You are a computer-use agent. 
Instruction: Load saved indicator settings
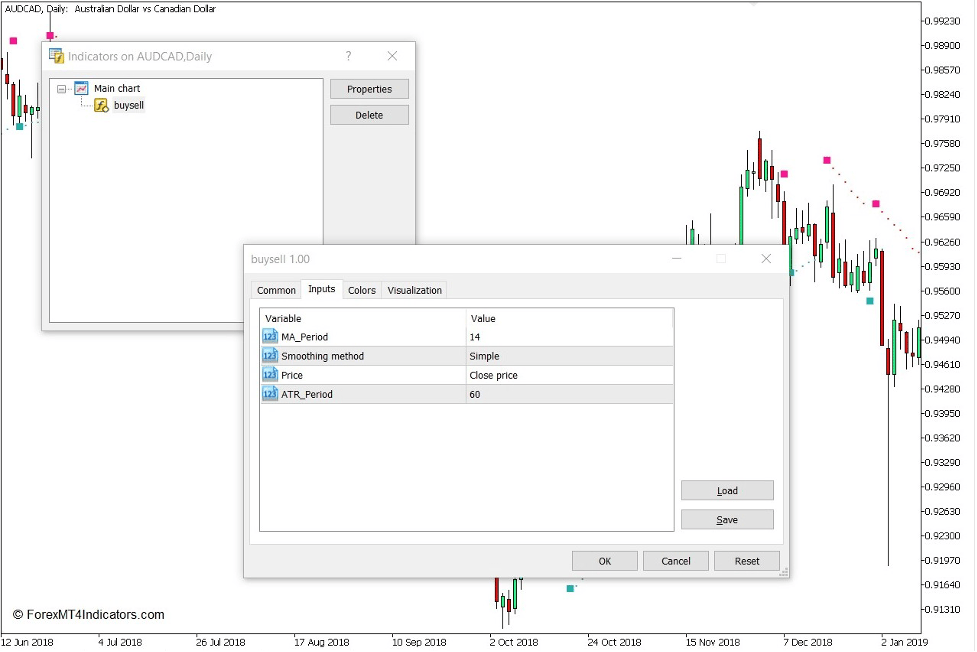tap(727, 490)
